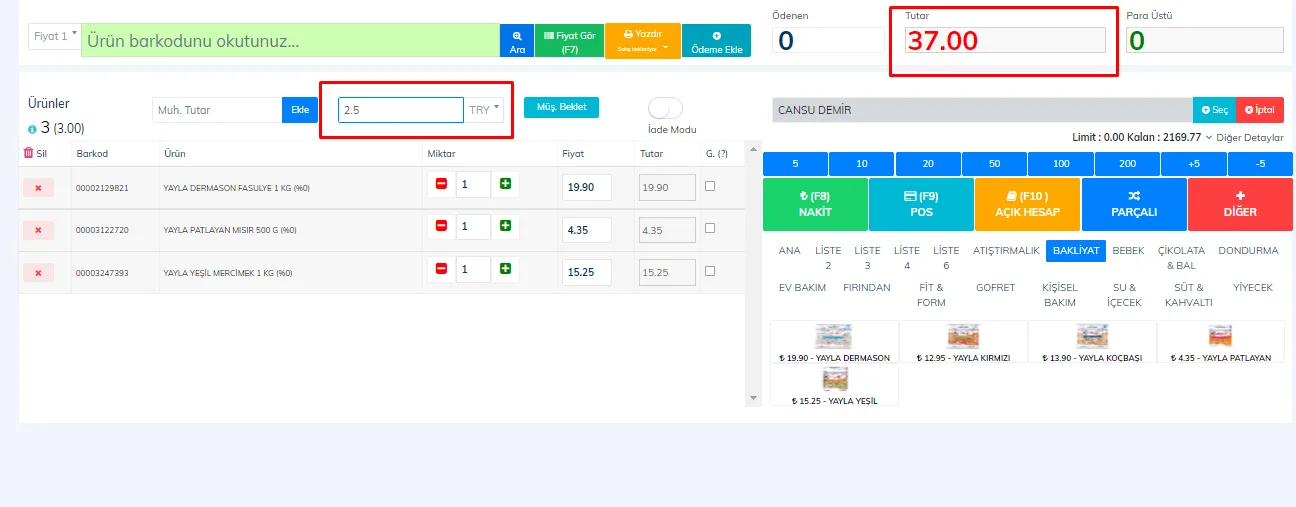The height and width of the screenshot is (507, 1296).
Task: Edit the 15.25 Fiyat price field
Action: pyautogui.click(x=587, y=272)
